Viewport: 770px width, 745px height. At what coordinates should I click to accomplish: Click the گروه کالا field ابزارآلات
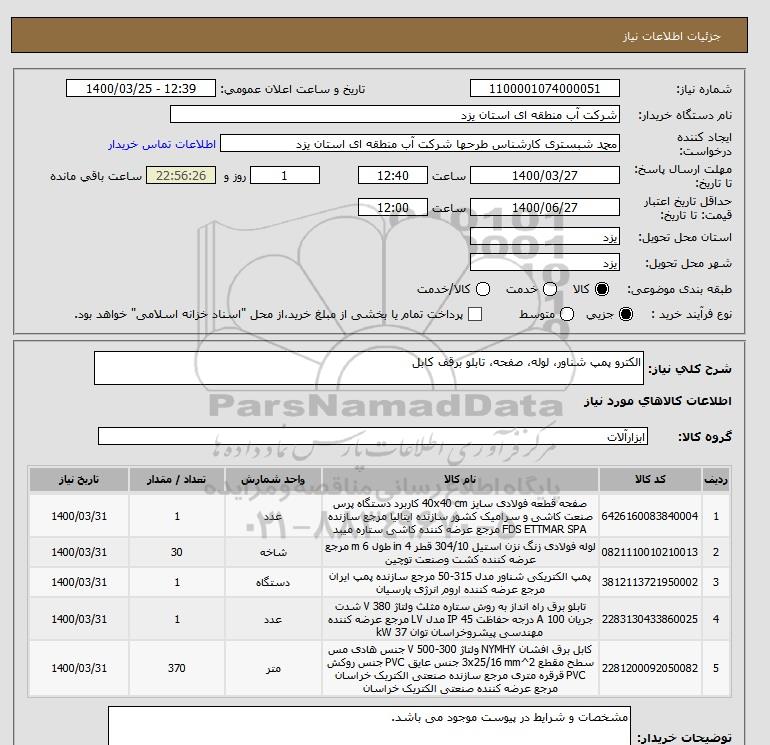pos(373,436)
